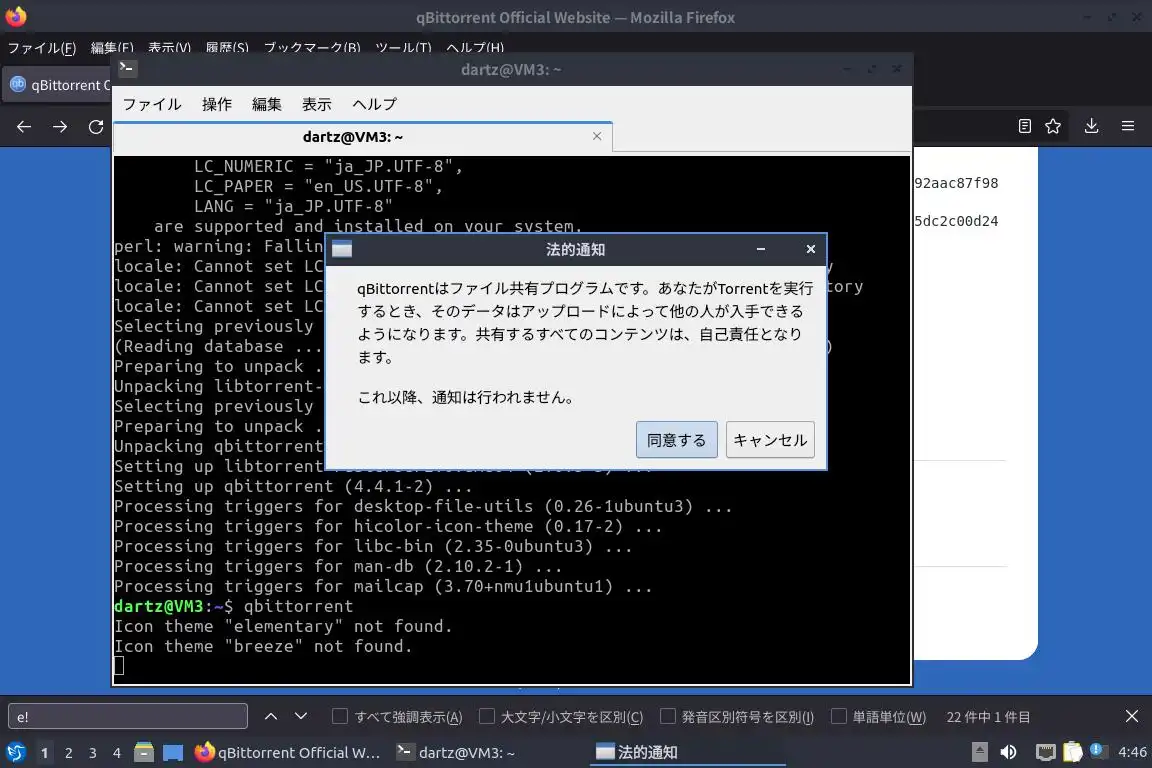Open file manager from taskbar
This screenshot has width=1152, height=768.
click(144, 753)
